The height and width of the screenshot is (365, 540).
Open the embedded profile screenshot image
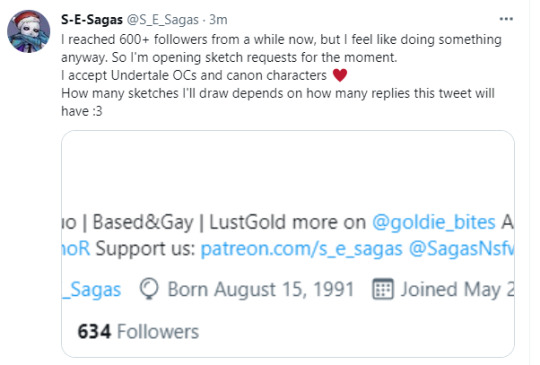pyautogui.click(x=288, y=244)
